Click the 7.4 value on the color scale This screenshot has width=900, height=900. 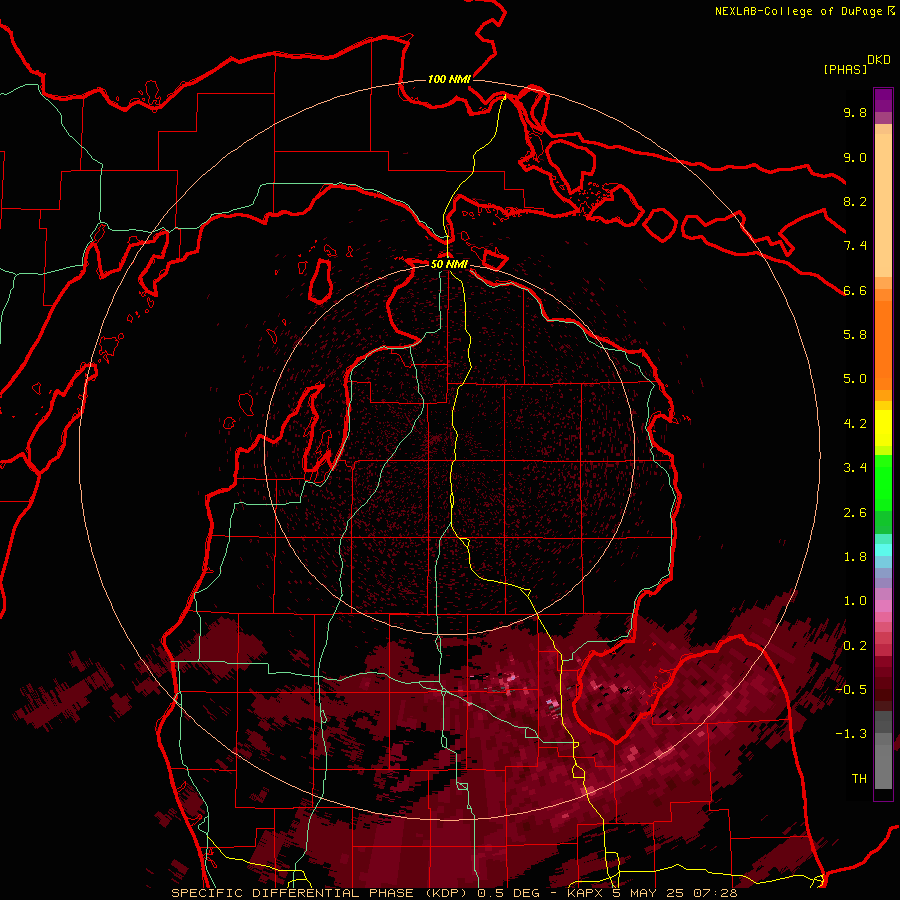[x=855, y=246]
